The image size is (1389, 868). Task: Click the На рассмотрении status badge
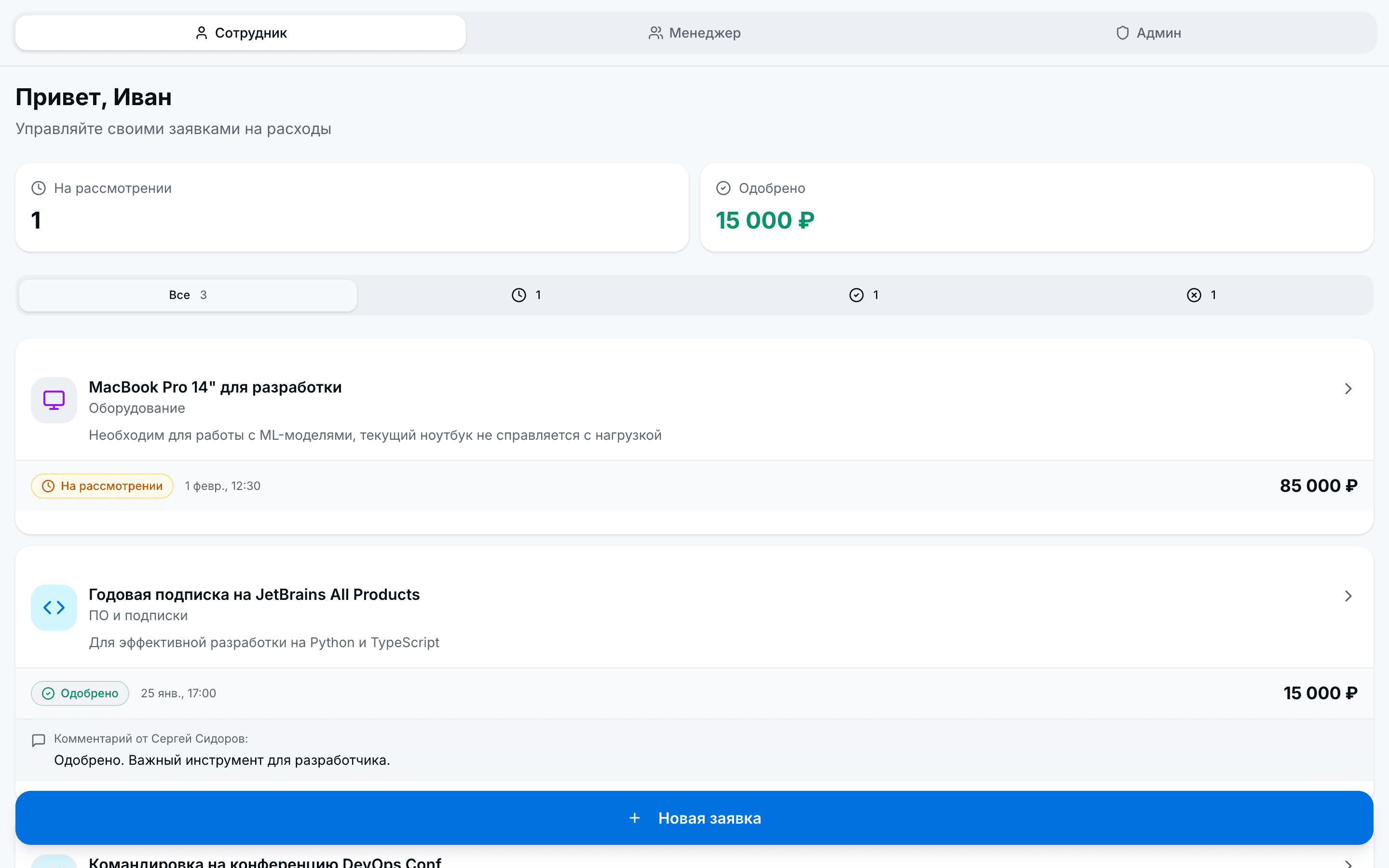tap(102, 486)
